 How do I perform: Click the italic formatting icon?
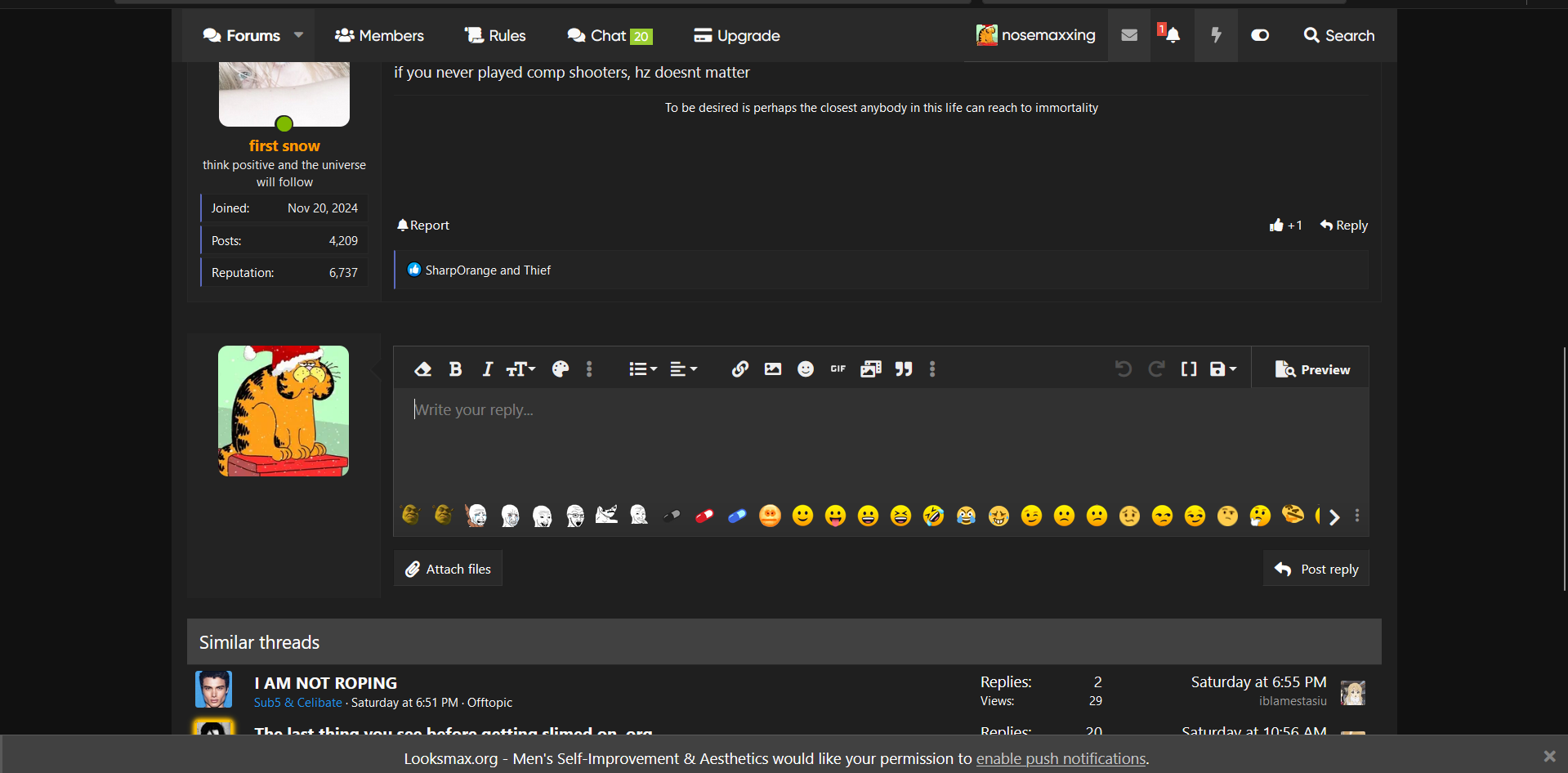[x=487, y=369]
